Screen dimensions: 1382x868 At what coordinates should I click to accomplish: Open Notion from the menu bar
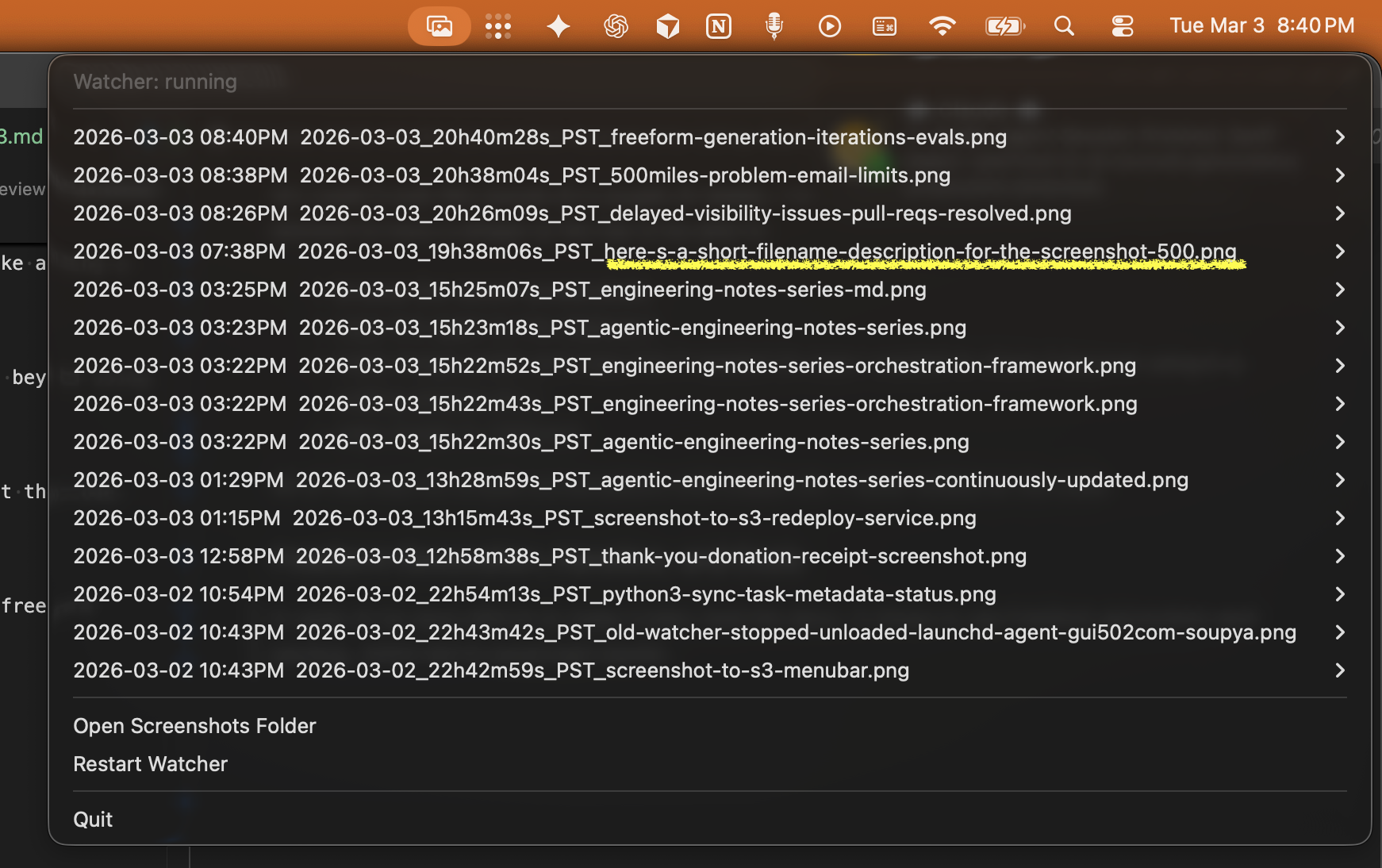tap(719, 25)
